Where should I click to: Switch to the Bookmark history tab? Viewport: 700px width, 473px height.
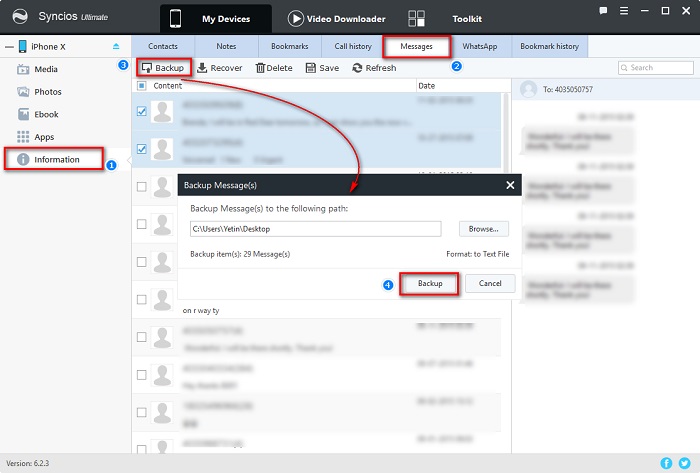pos(550,46)
